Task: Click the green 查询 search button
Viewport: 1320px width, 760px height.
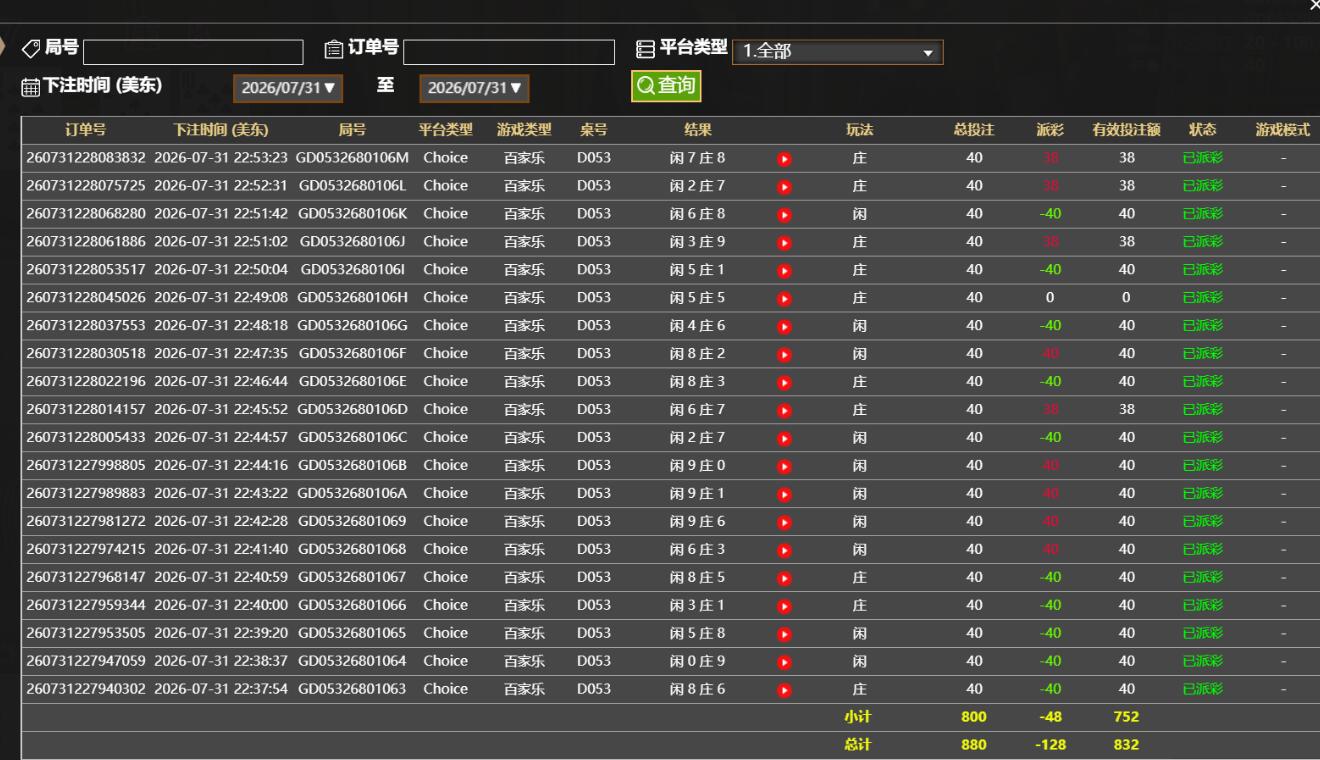Action: (666, 86)
